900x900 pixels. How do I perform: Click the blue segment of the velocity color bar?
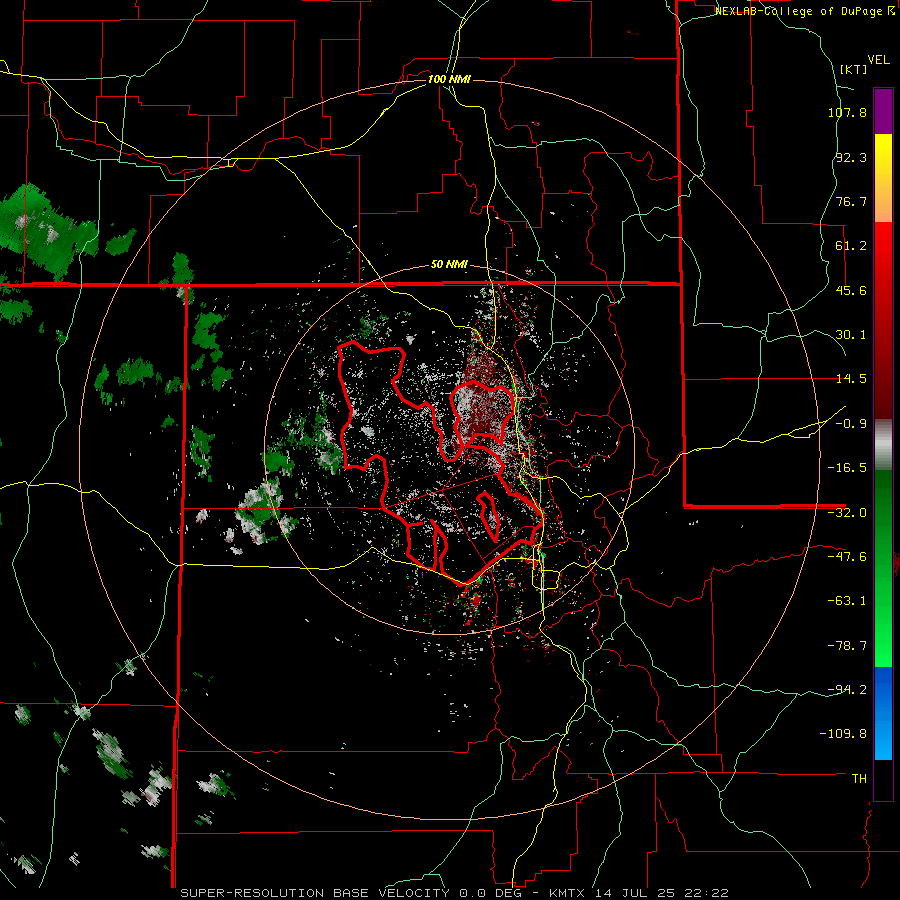coord(883,713)
